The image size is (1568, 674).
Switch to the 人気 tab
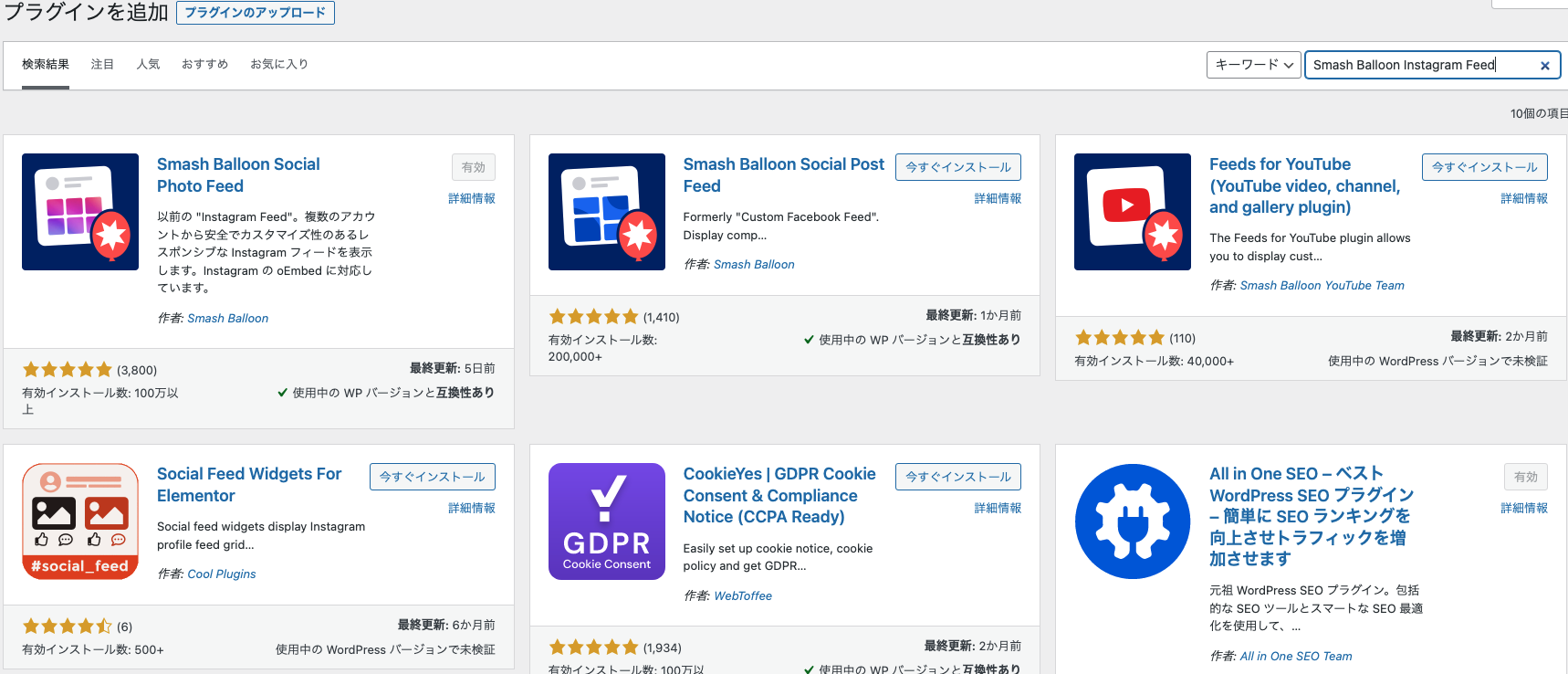click(148, 65)
